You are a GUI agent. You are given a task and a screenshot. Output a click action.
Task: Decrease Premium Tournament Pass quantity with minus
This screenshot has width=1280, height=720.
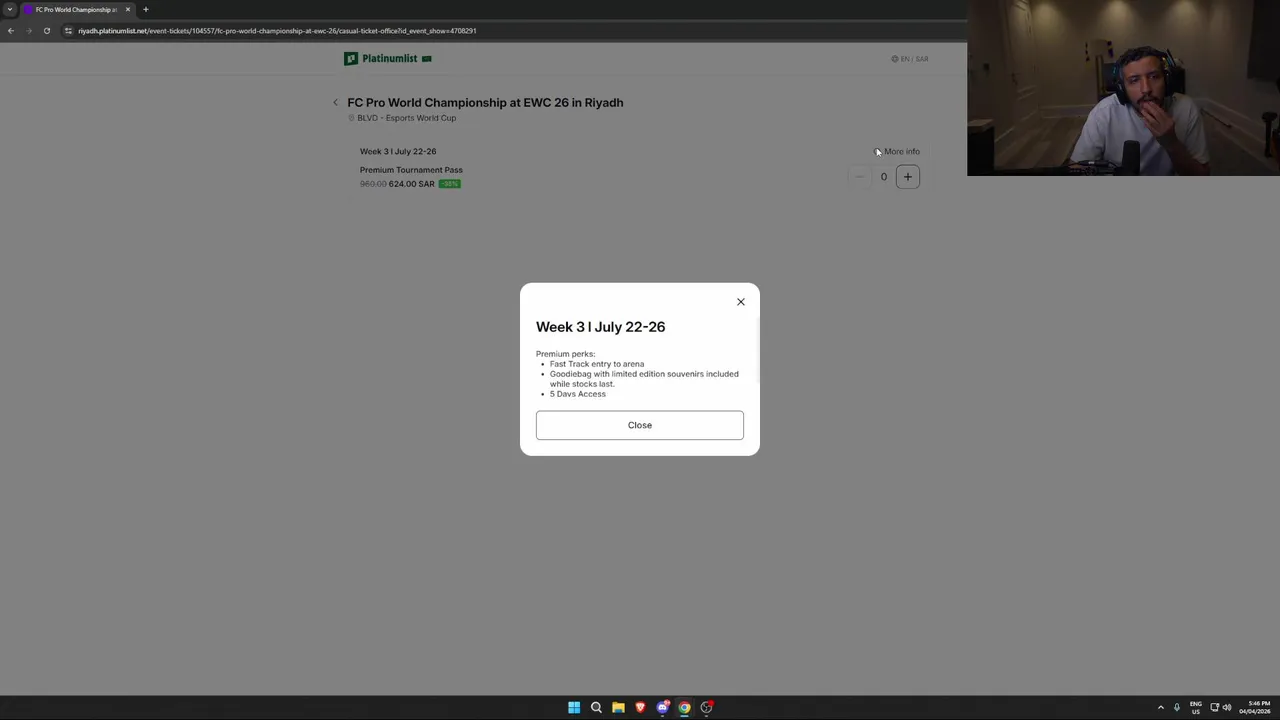coord(859,177)
